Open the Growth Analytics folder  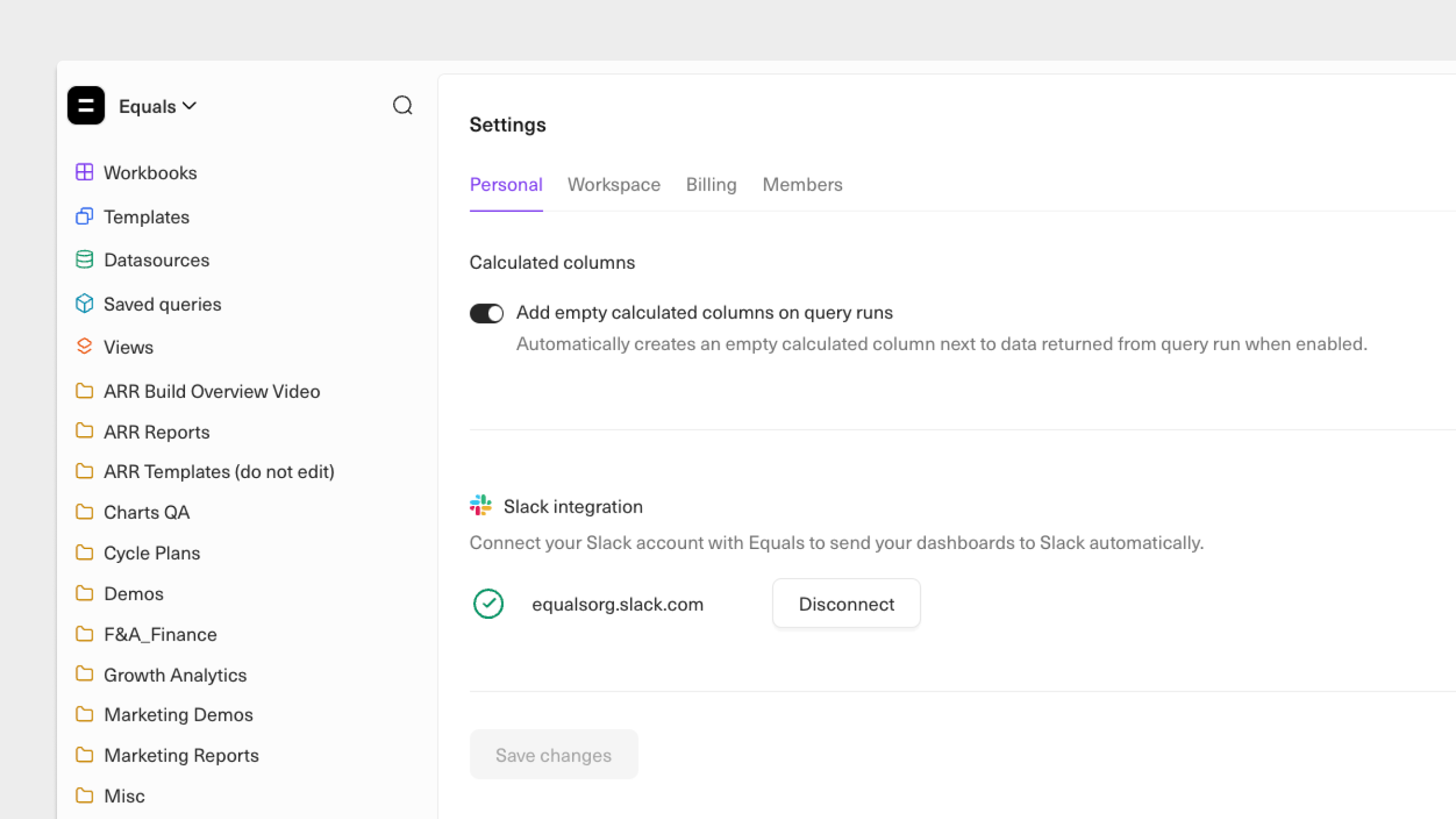click(x=175, y=675)
